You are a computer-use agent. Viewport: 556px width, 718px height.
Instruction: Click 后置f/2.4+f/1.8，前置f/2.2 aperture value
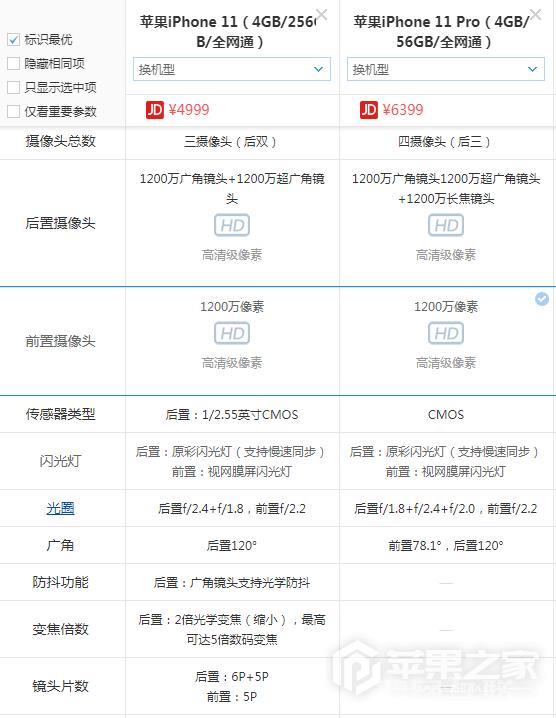[x=232, y=509]
